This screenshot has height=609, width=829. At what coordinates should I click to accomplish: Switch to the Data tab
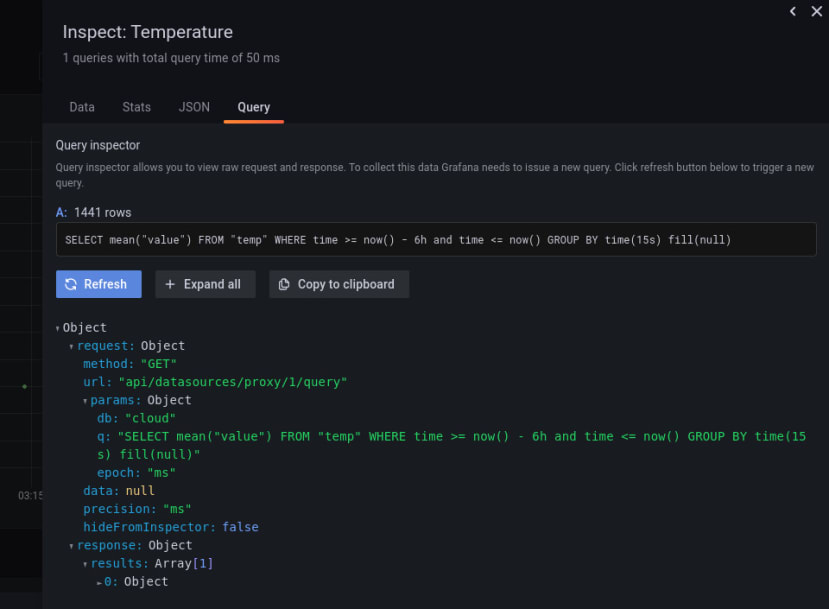[82, 107]
